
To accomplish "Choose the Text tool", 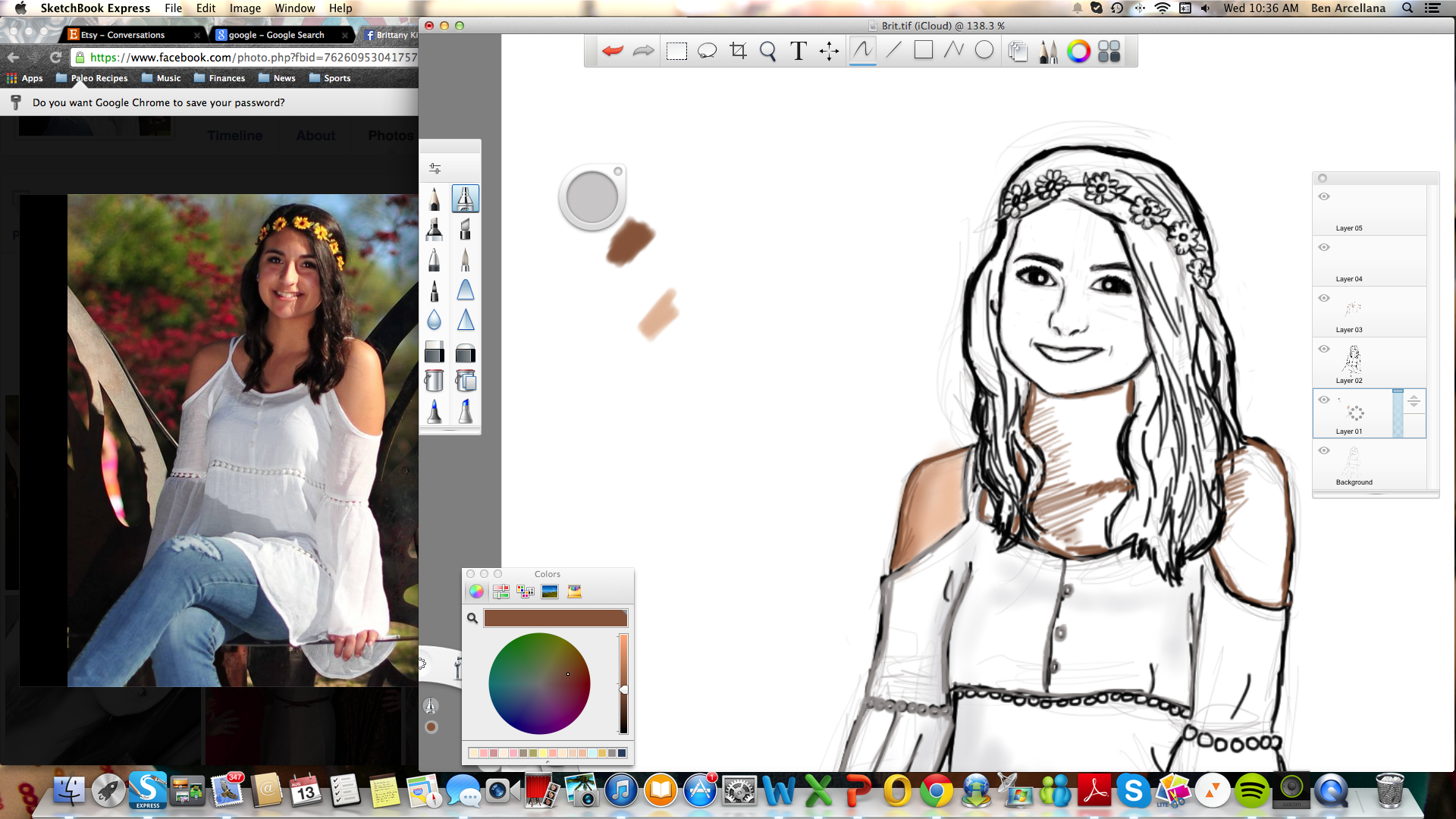I will point(798,51).
